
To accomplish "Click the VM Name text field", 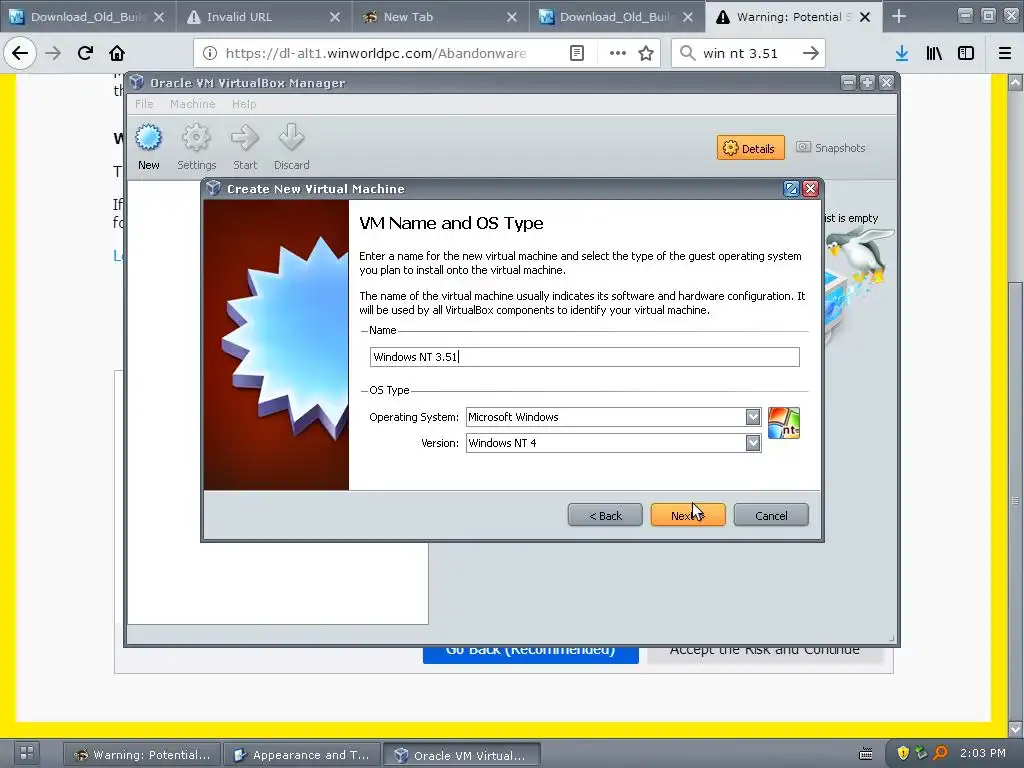I will click(584, 357).
